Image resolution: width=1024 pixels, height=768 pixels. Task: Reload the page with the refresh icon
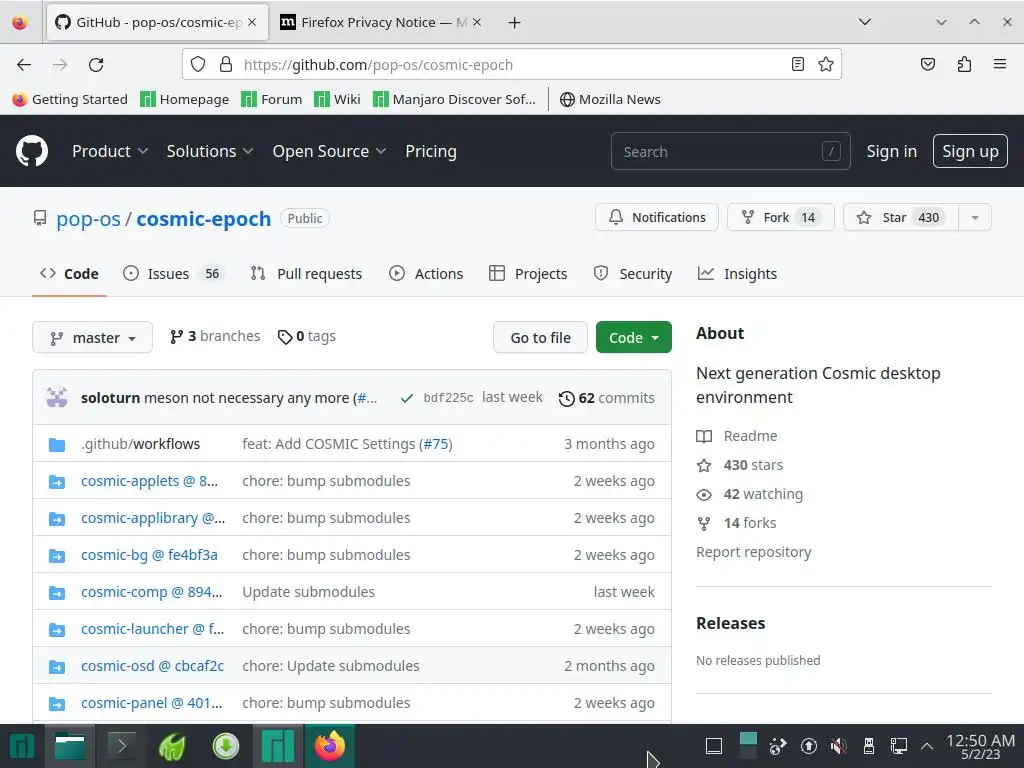[96, 65]
